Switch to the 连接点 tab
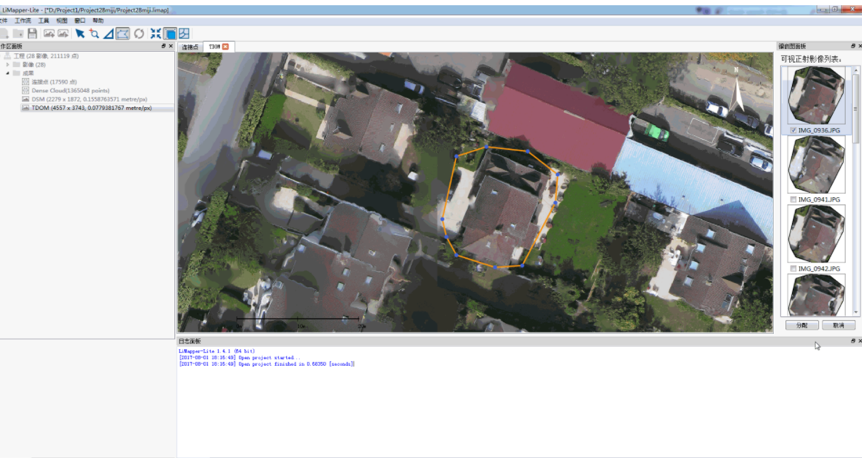862x458 pixels. pyautogui.click(x=190, y=47)
